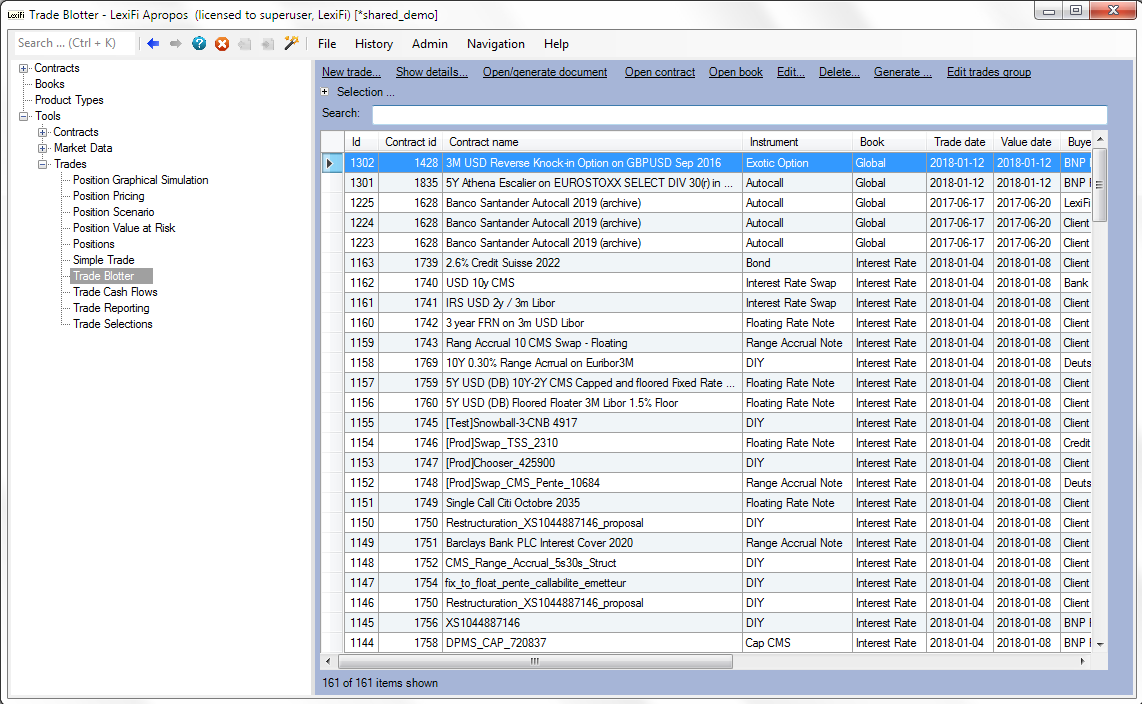The width and height of the screenshot is (1142, 704).
Task: Click into the trade Search field
Action: click(x=739, y=114)
